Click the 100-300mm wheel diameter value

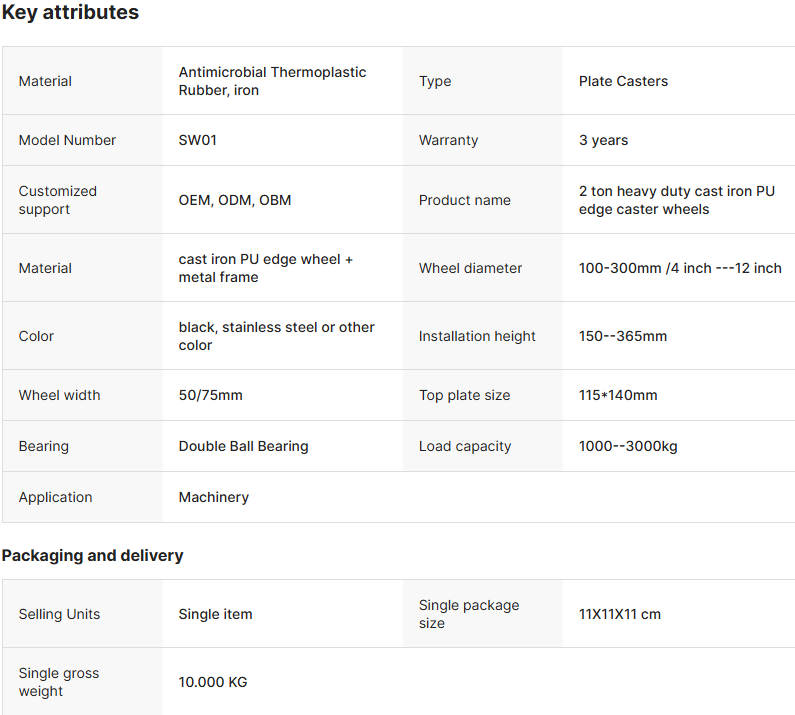pos(680,268)
